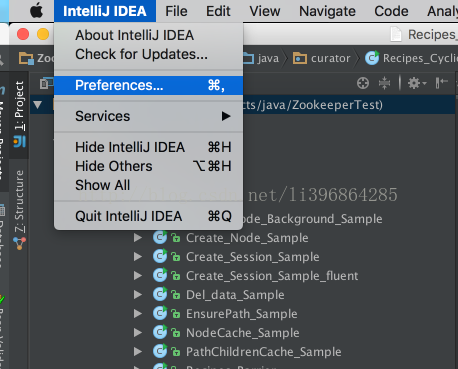Click the Recipes file icon in title bar
The width and height of the screenshot is (458, 369).
[396, 34]
